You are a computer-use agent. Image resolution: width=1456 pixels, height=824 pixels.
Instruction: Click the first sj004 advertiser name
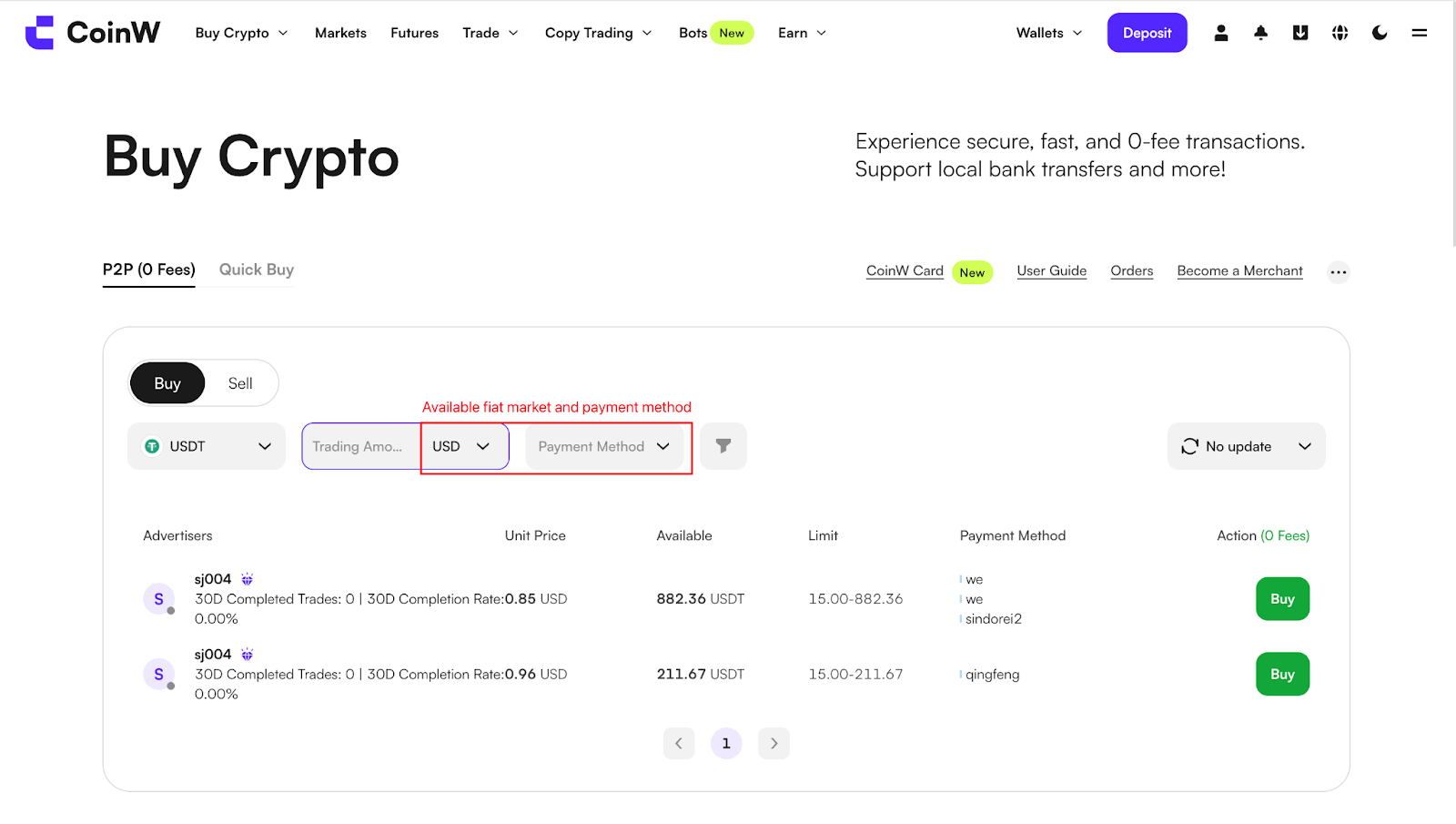tap(213, 579)
